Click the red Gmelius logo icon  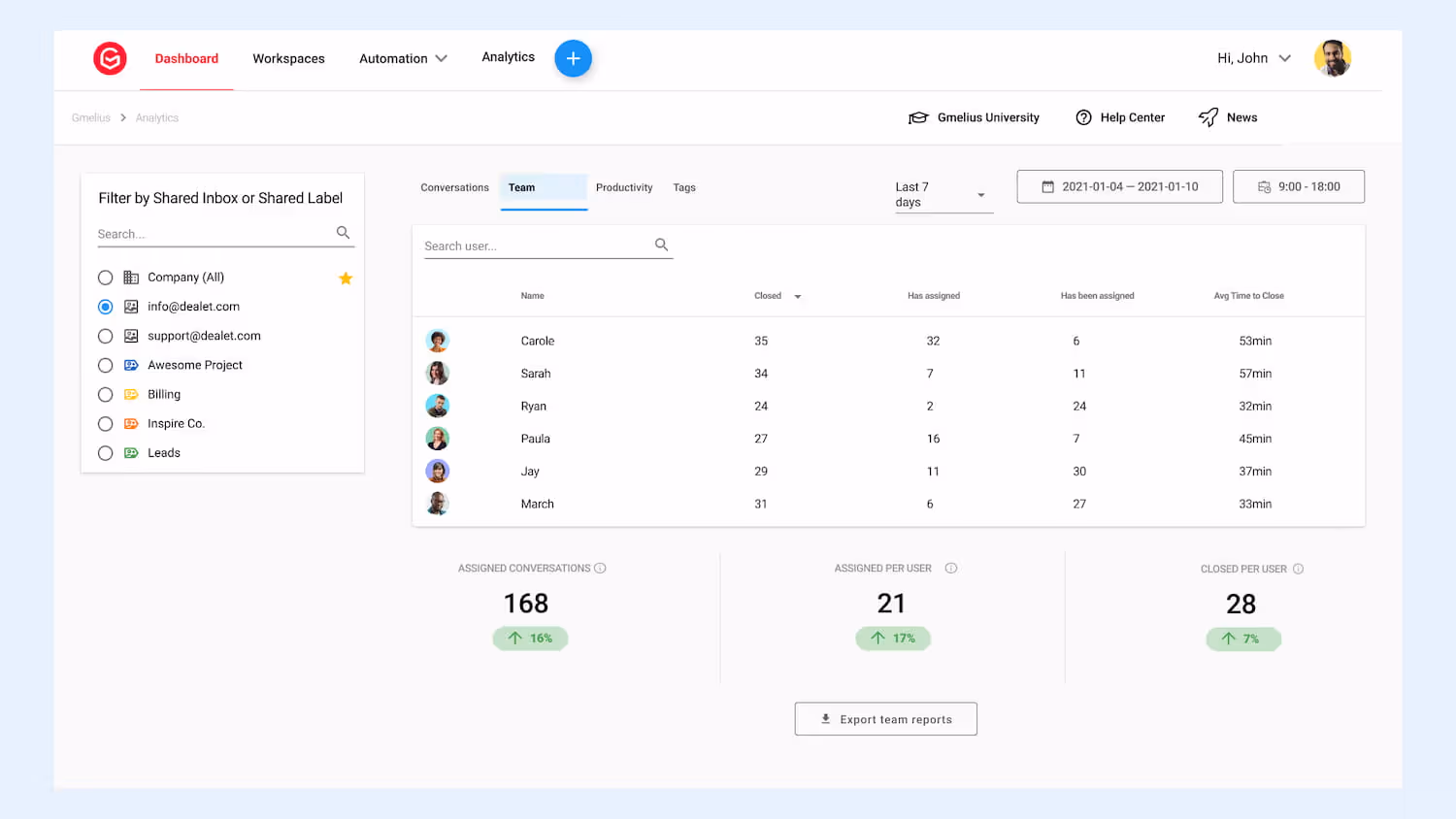click(x=110, y=58)
